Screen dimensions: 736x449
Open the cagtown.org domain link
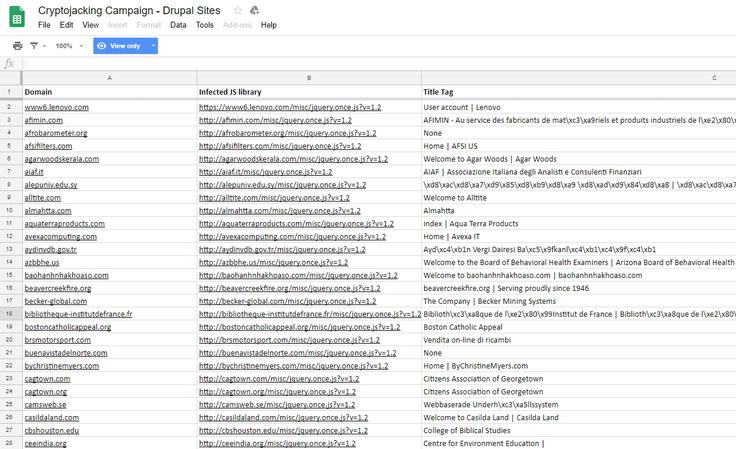pos(46,392)
